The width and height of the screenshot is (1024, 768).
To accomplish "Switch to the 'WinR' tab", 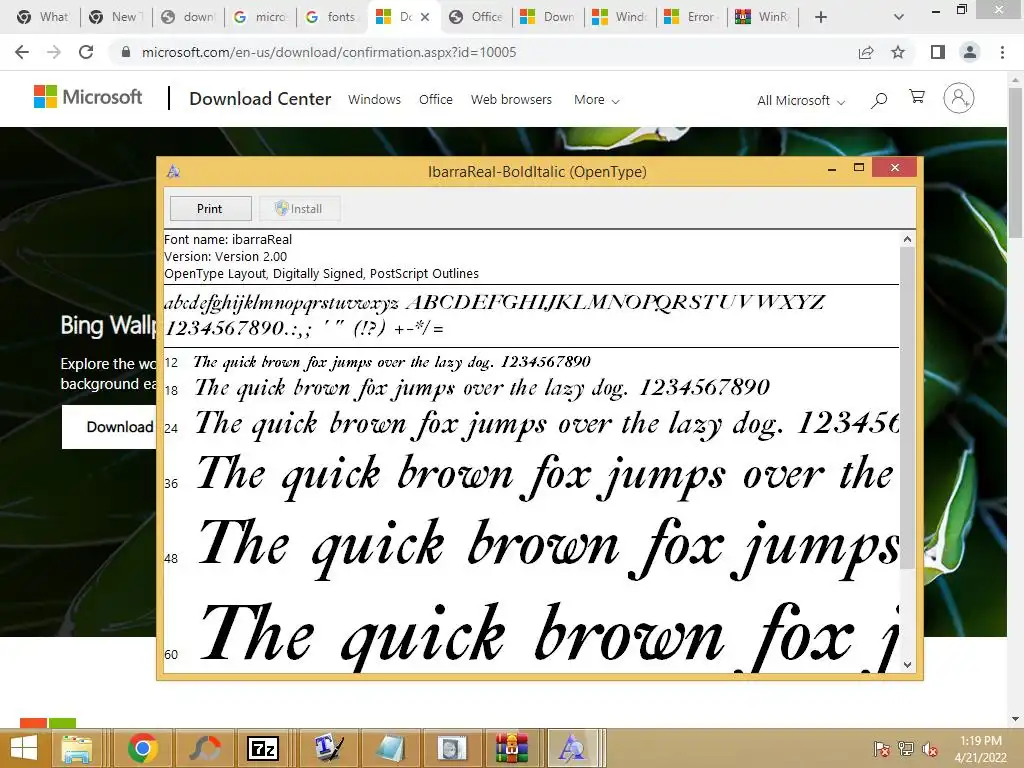I will pos(761,17).
